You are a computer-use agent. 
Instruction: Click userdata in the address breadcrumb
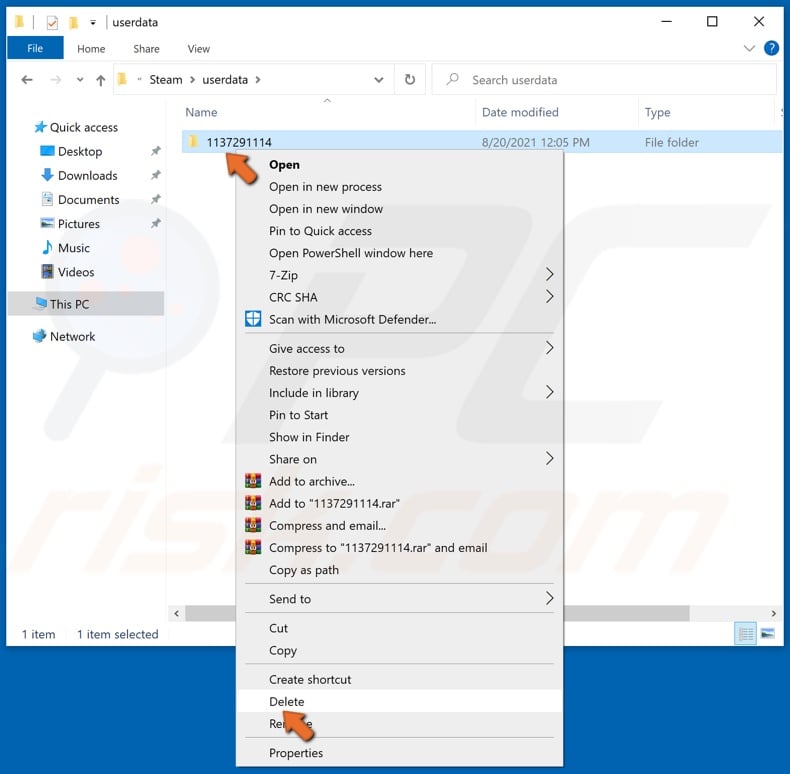pyautogui.click(x=225, y=80)
